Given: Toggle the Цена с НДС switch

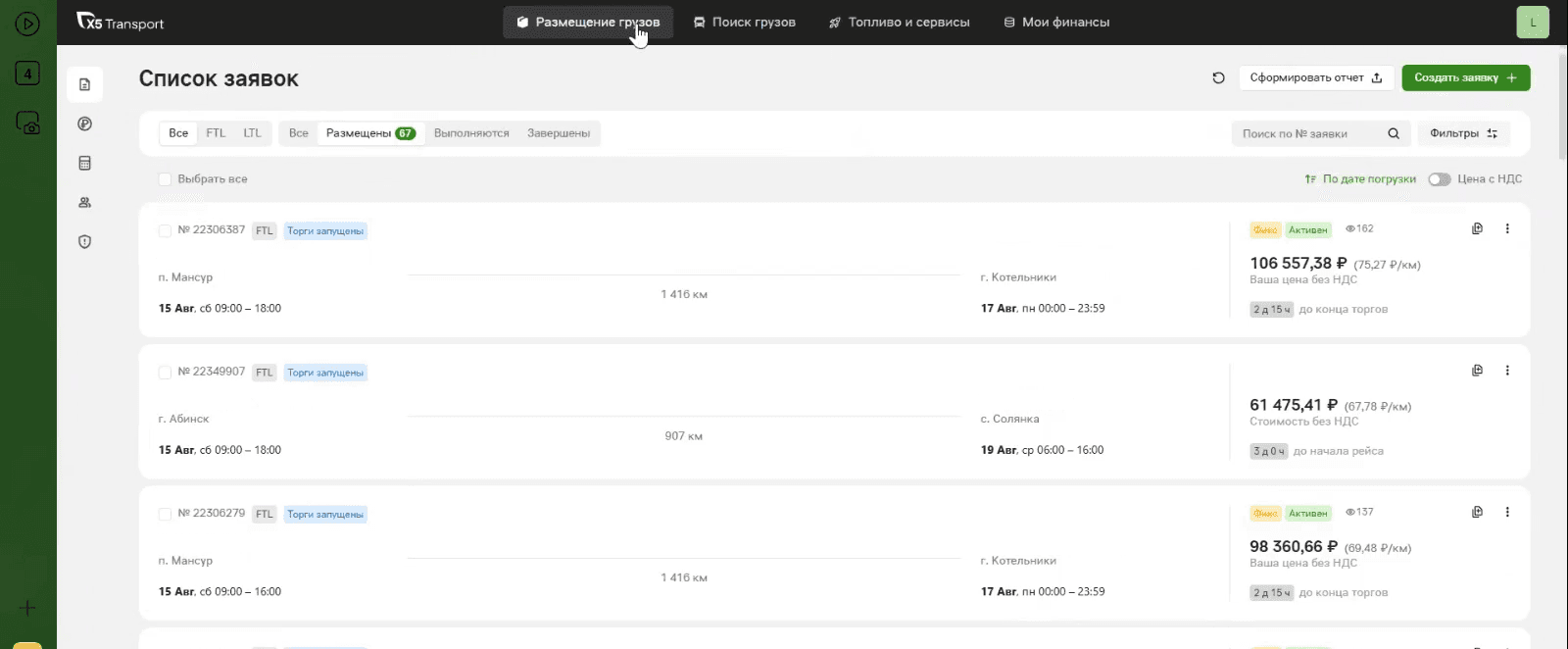Looking at the screenshot, I should 1439,179.
